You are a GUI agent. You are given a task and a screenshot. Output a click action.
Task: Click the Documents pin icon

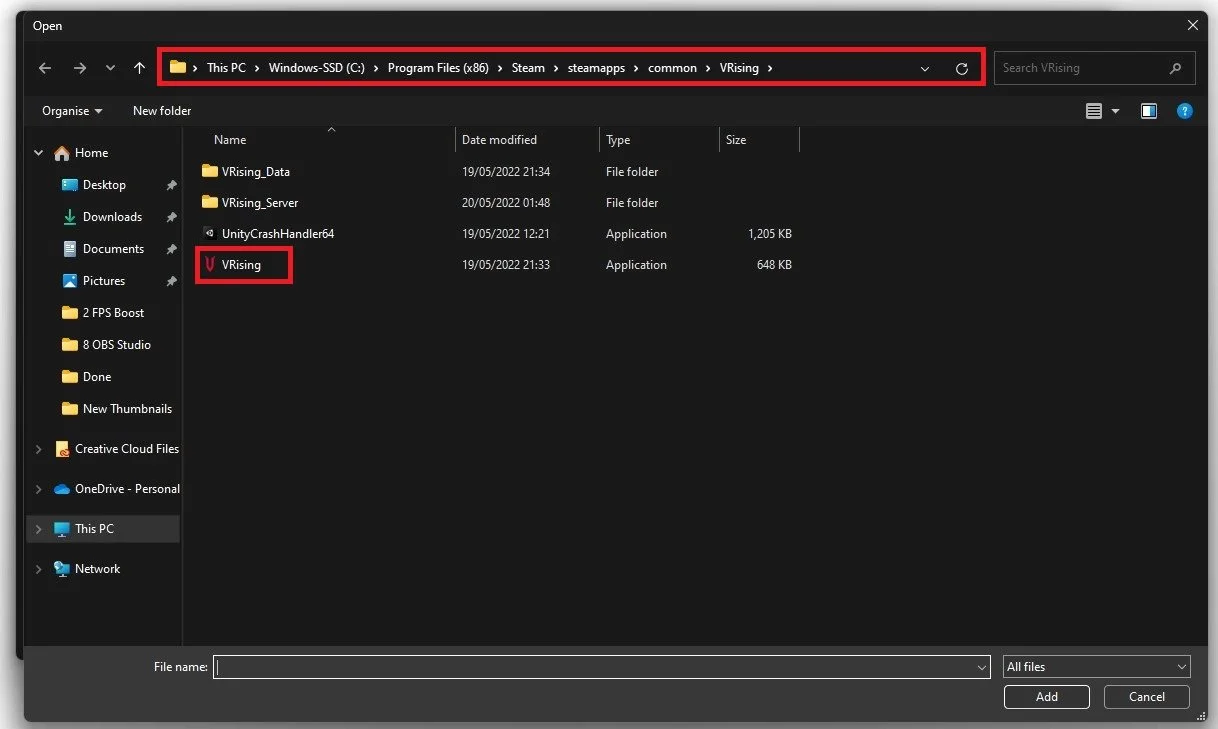coord(171,250)
